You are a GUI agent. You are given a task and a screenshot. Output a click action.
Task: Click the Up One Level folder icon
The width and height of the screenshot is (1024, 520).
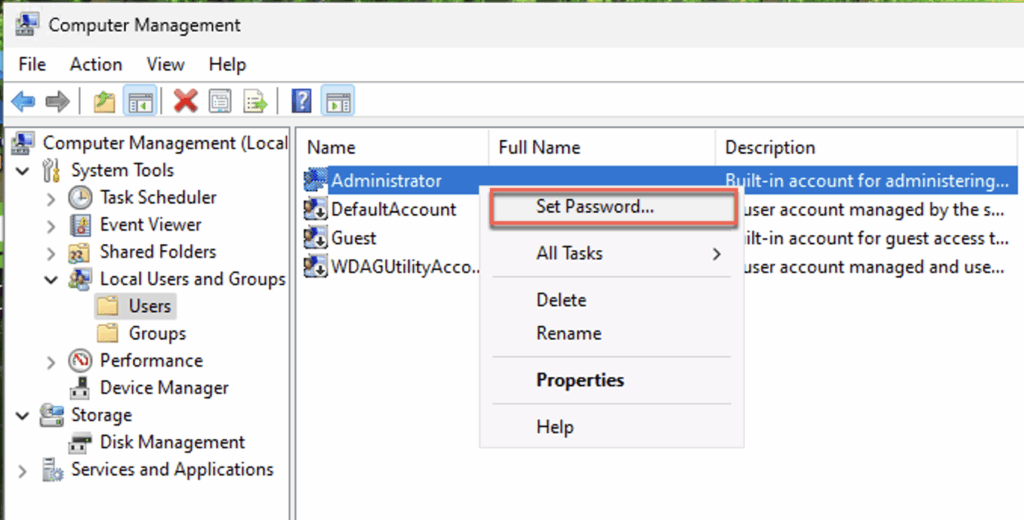104,101
